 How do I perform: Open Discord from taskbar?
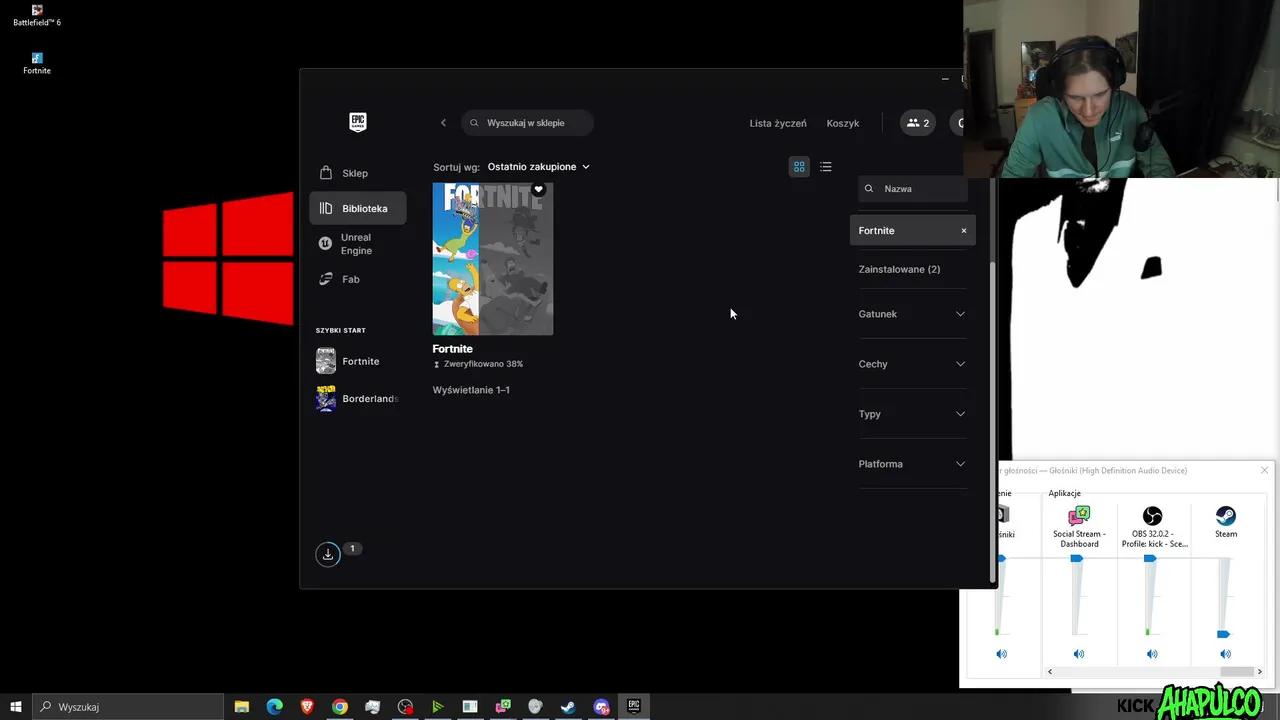[x=601, y=707]
